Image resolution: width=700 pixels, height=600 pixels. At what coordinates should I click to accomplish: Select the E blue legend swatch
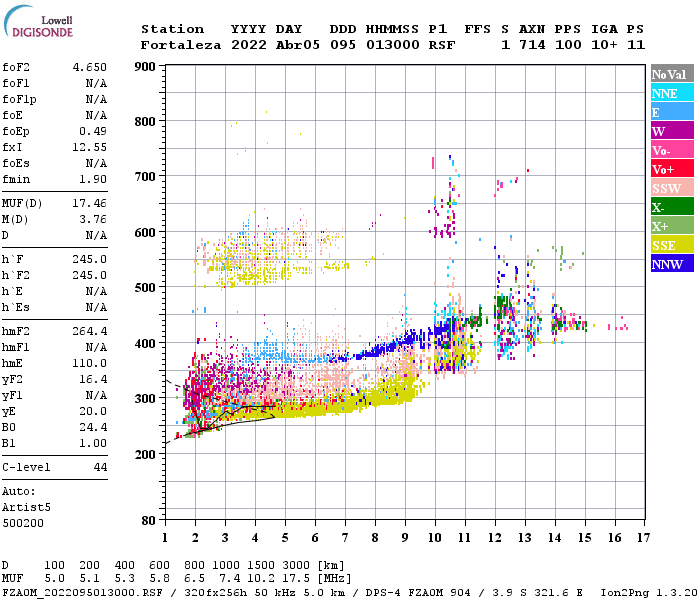click(x=672, y=112)
